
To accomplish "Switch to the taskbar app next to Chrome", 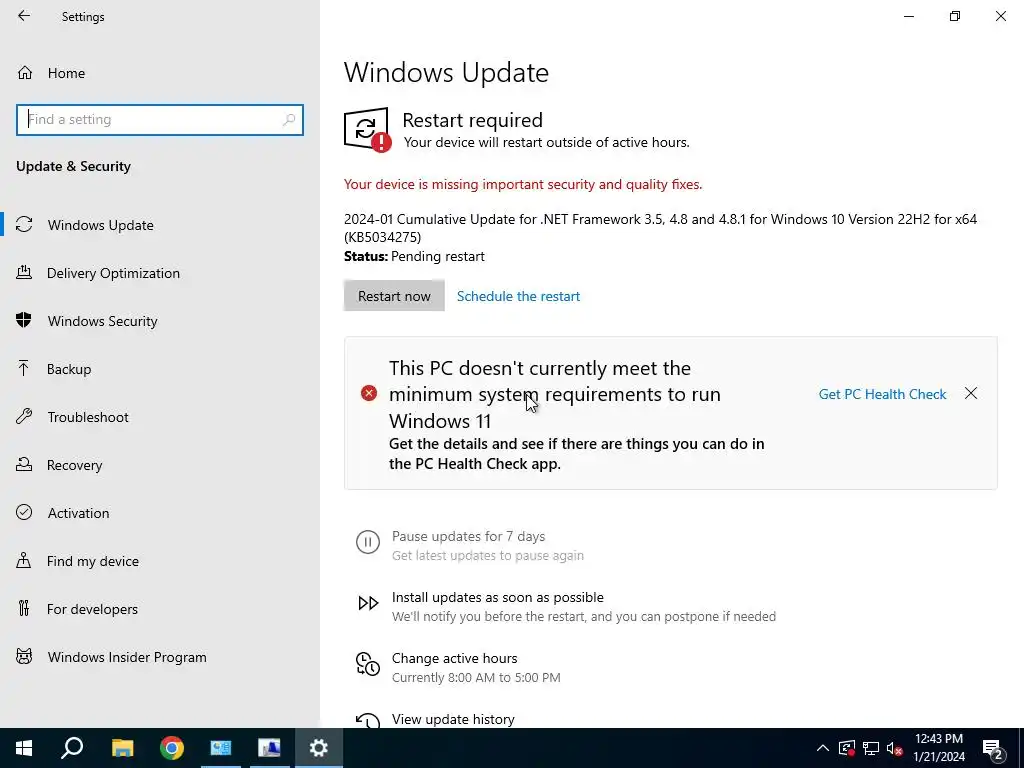I will pyautogui.click(x=221, y=748).
